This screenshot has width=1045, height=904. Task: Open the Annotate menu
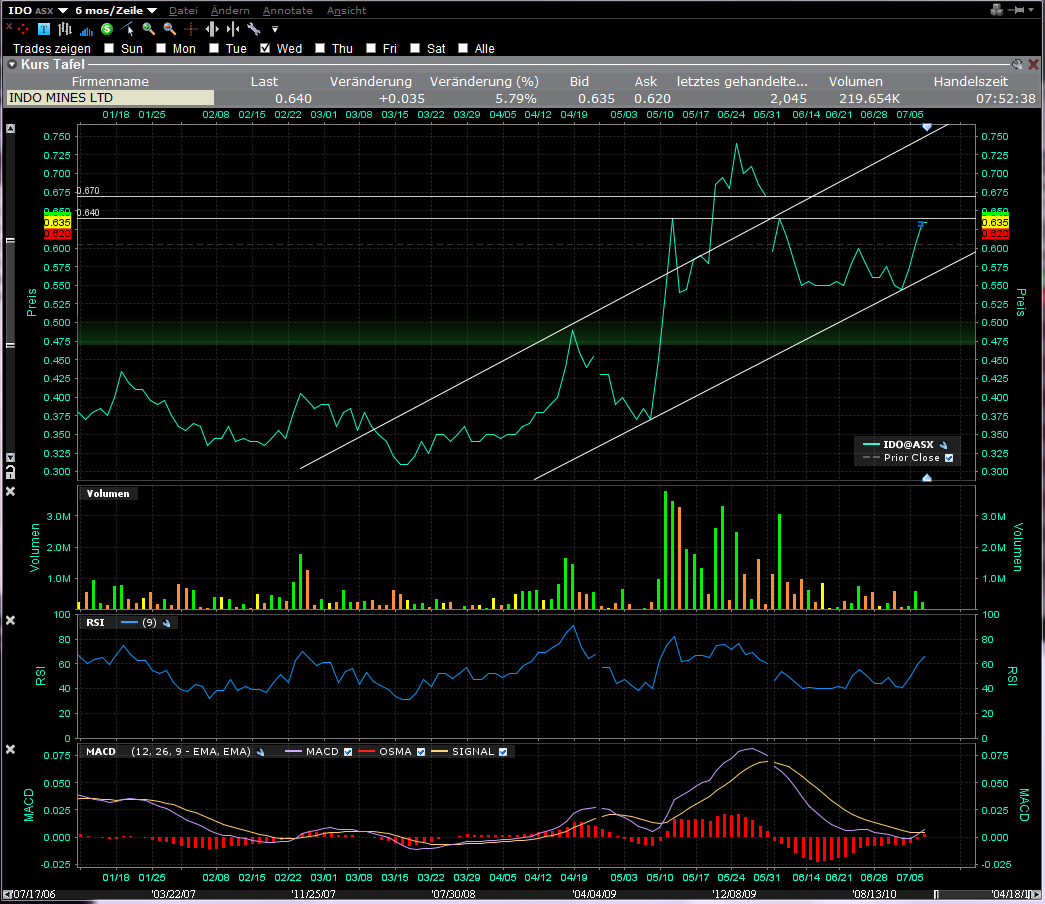point(287,11)
